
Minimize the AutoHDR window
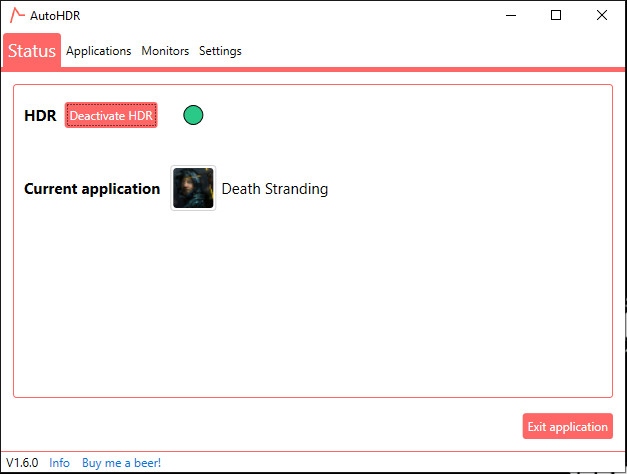(511, 15)
